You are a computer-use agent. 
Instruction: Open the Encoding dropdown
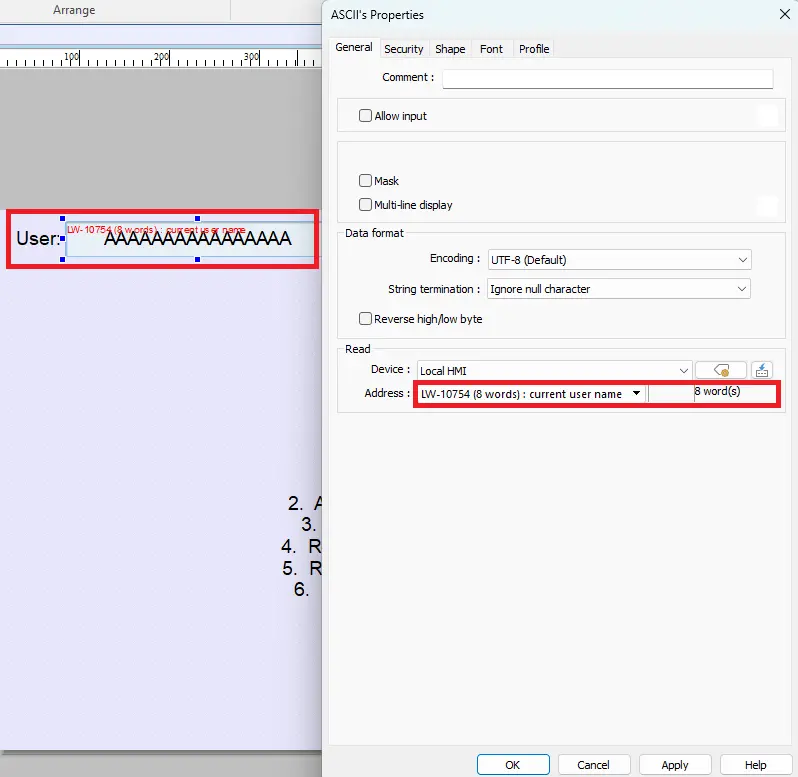coord(619,260)
